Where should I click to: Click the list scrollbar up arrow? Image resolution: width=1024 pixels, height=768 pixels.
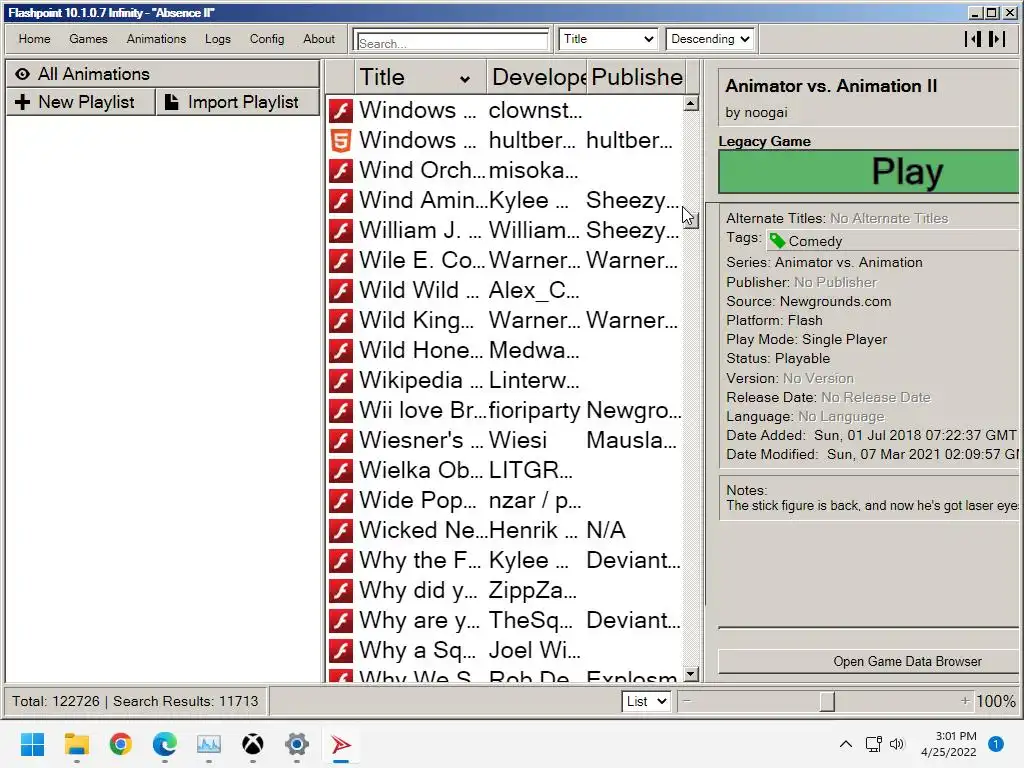click(x=691, y=104)
